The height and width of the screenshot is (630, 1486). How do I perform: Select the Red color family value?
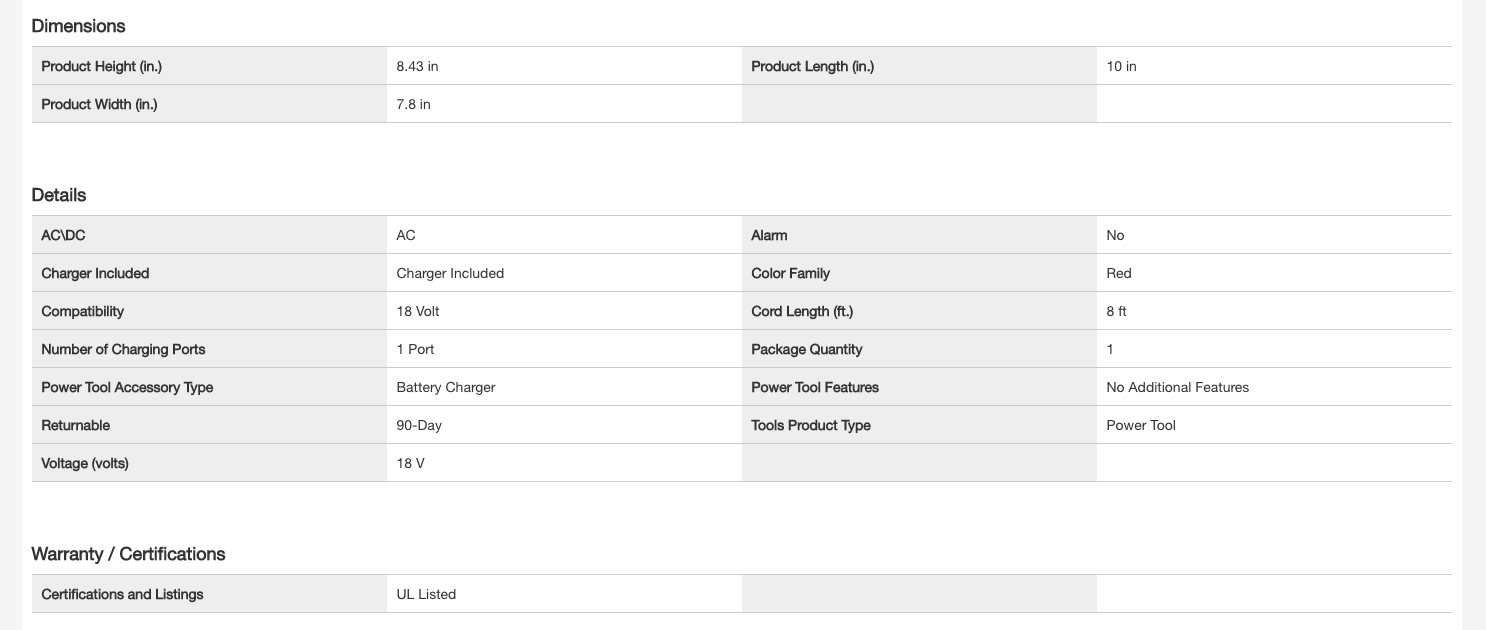click(1119, 274)
